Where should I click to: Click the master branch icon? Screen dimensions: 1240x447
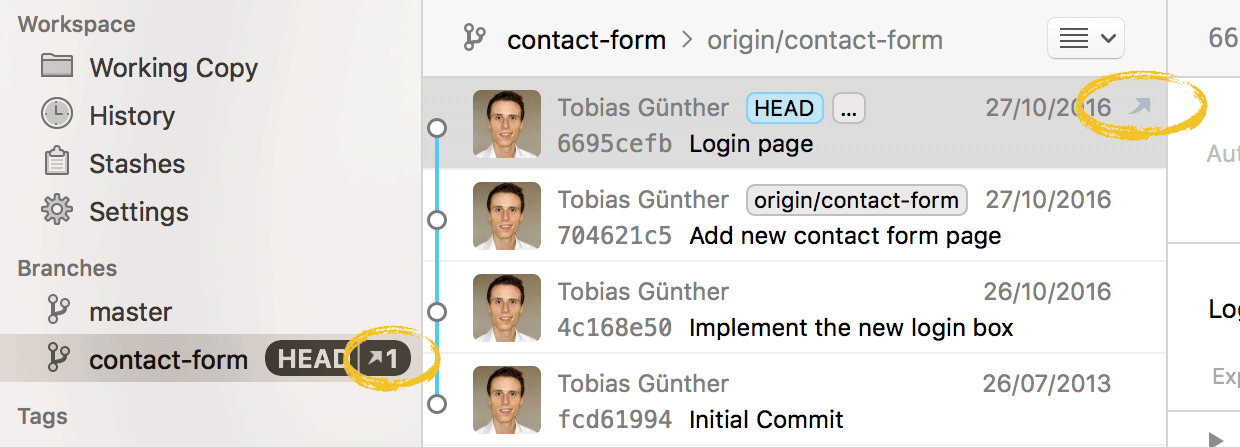58,311
